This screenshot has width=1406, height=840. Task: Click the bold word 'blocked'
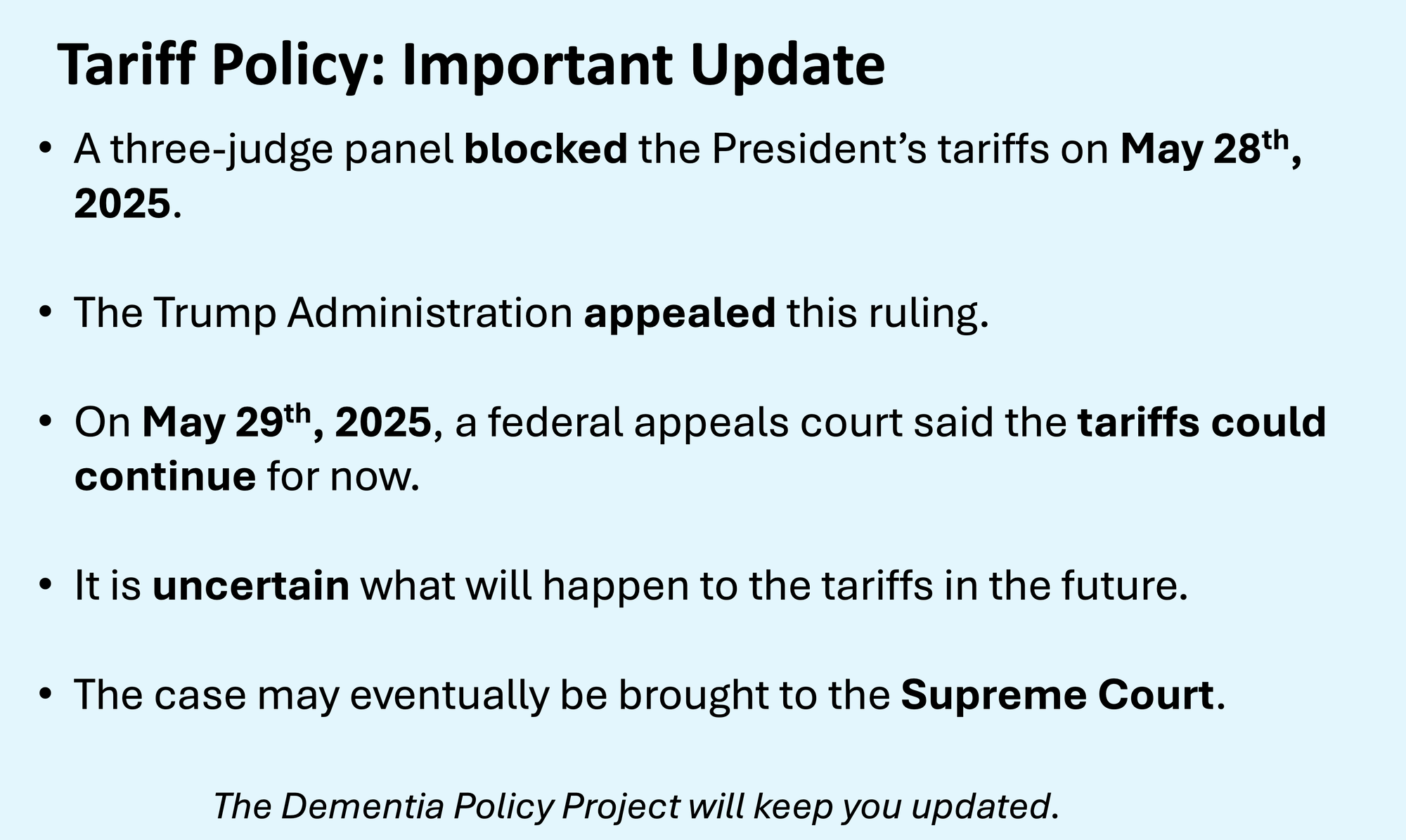(546, 149)
